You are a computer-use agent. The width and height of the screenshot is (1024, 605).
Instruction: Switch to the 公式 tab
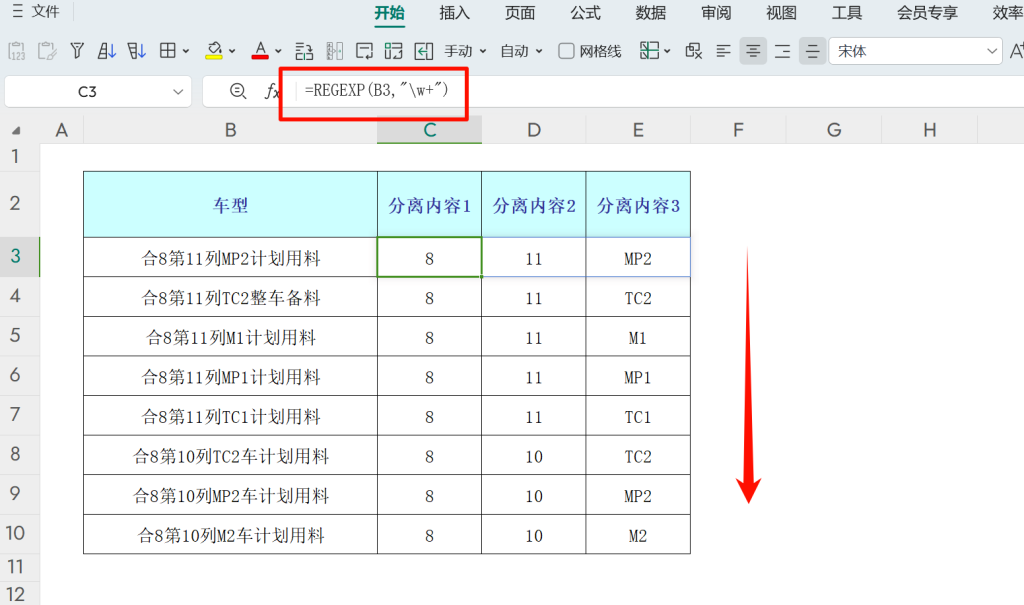(585, 12)
